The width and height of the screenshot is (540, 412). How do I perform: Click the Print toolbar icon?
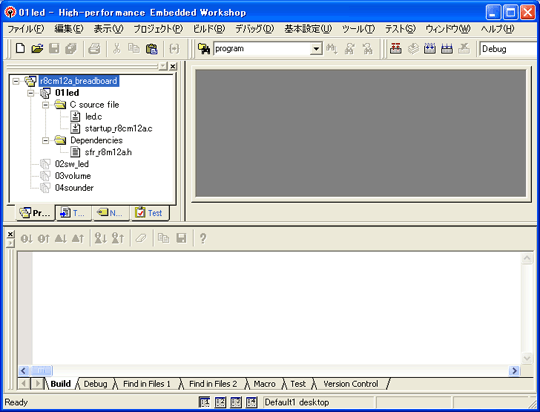(94, 49)
